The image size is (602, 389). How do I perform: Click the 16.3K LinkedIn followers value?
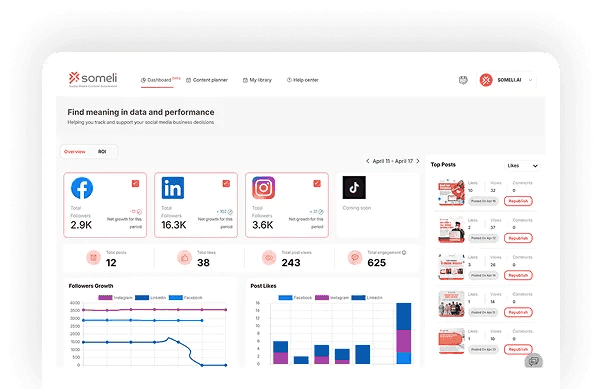[174, 225]
